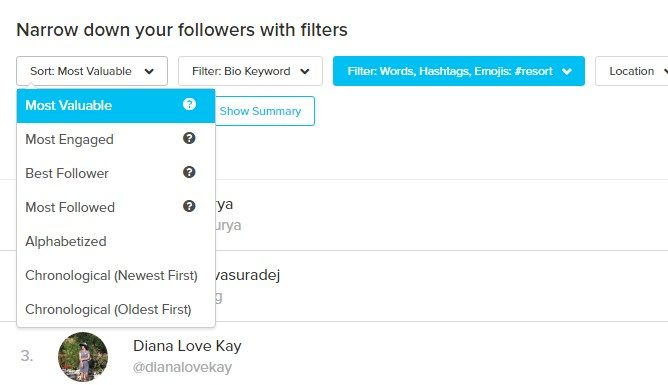Sort followers by Most Followed
668x385 pixels.
coord(116,207)
